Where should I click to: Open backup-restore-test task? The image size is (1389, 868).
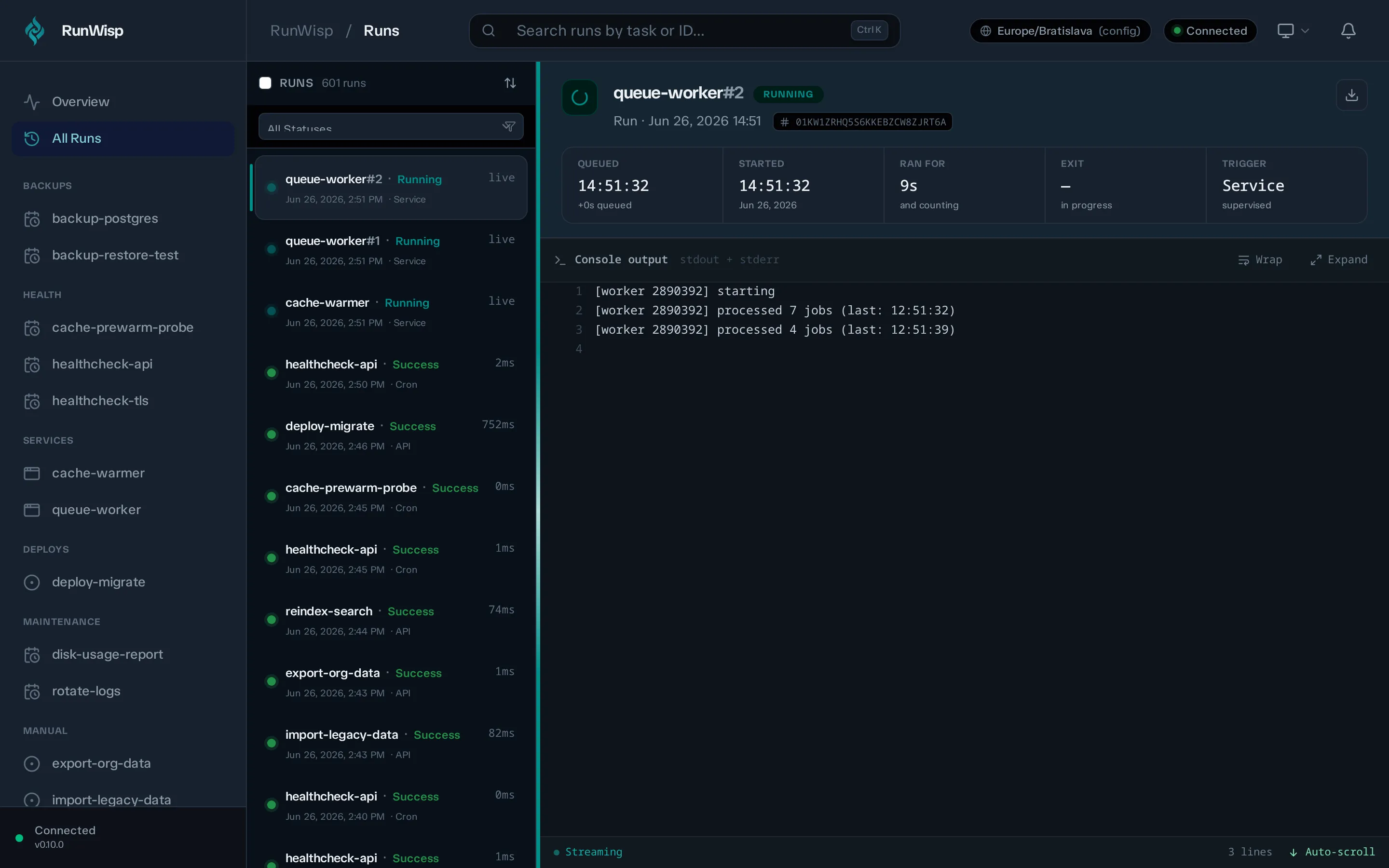123,255
